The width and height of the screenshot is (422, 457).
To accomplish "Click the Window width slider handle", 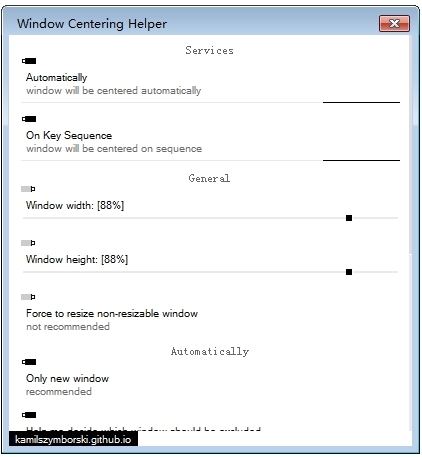I will coord(349,218).
